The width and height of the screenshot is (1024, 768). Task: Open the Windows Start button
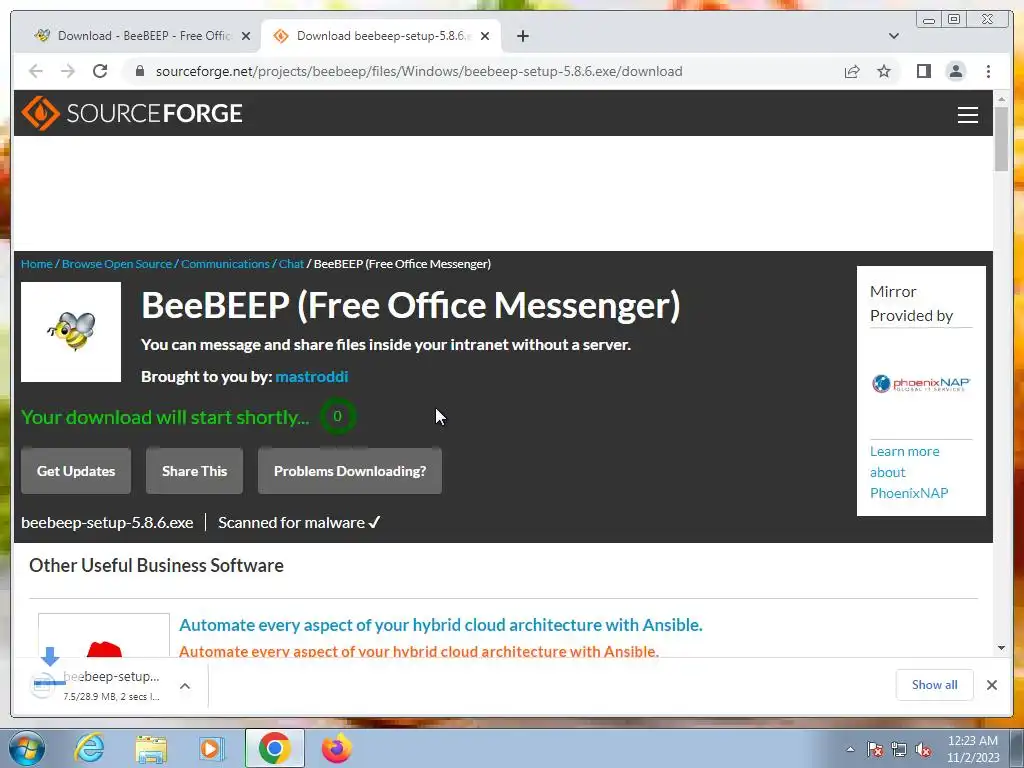coord(25,748)
